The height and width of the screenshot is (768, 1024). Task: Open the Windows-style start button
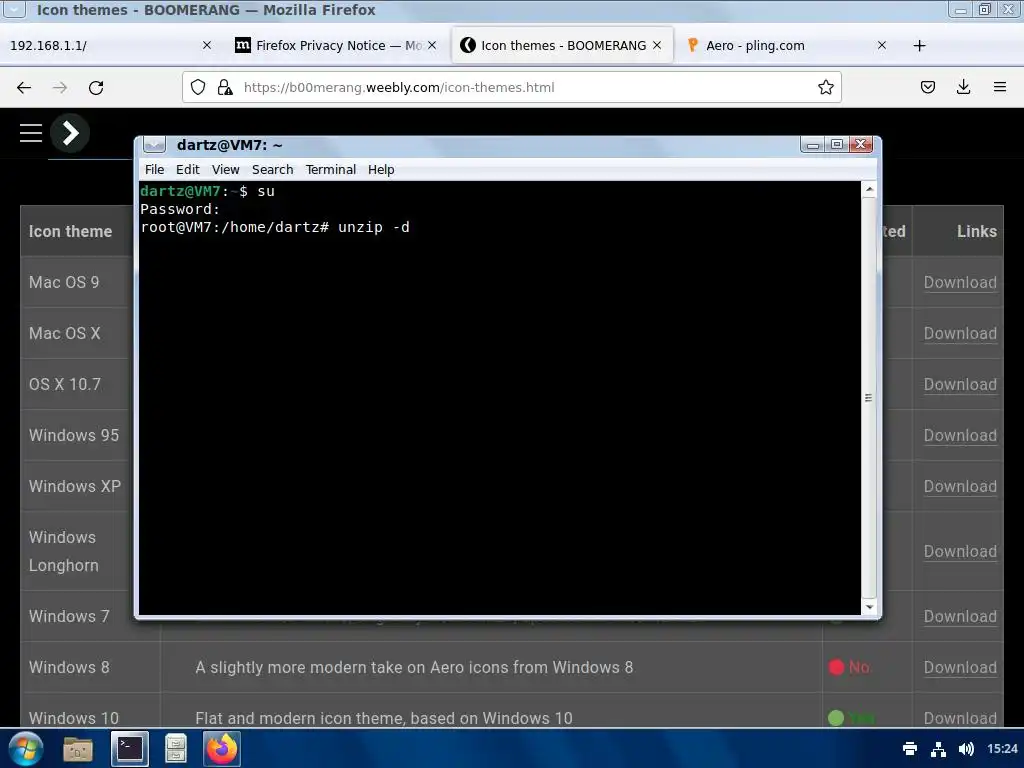[25, 748]
